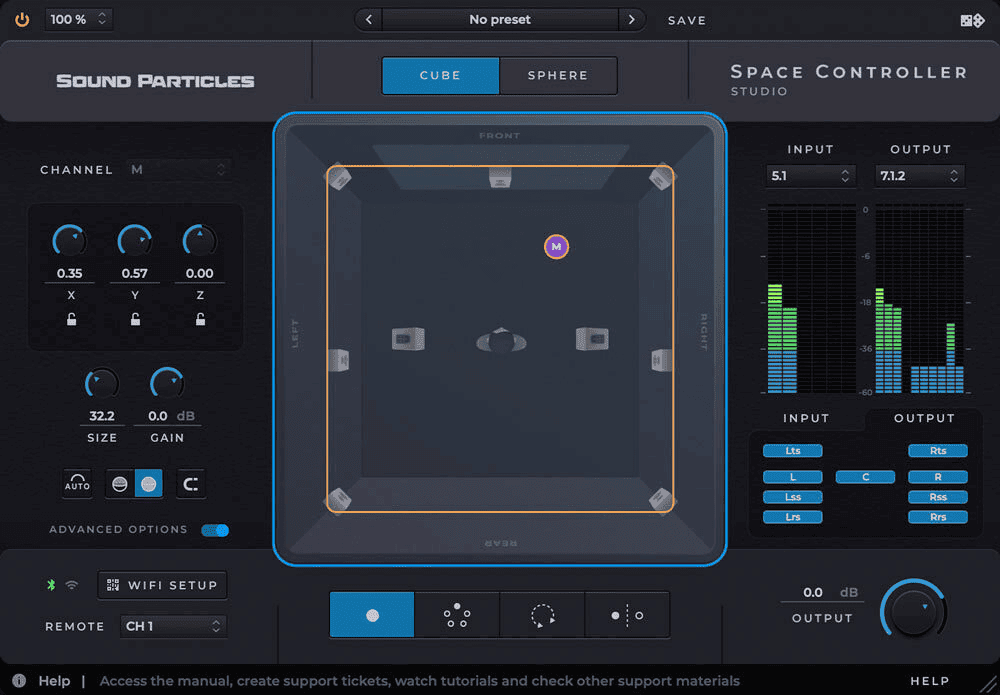Open the Output format 7.1.2 dropdown
The width and height of the screenshot is (1000, 695).
tap(919, 175)
